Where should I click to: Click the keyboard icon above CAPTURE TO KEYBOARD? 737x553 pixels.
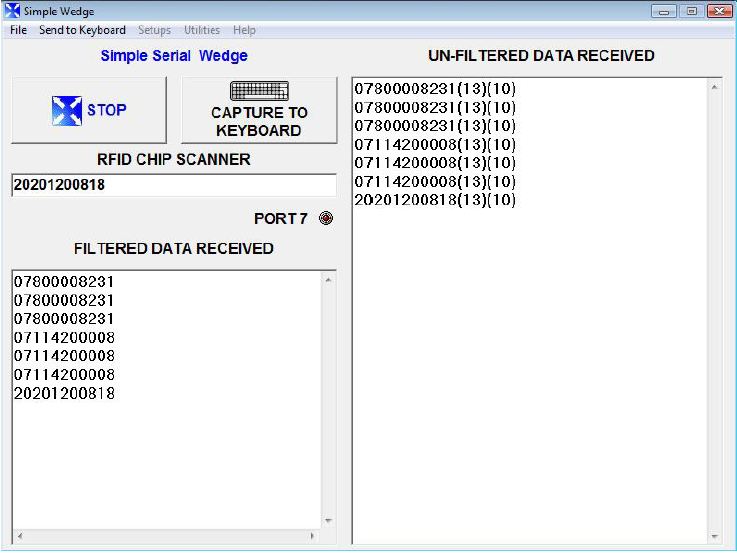click(x=259, y=91)
